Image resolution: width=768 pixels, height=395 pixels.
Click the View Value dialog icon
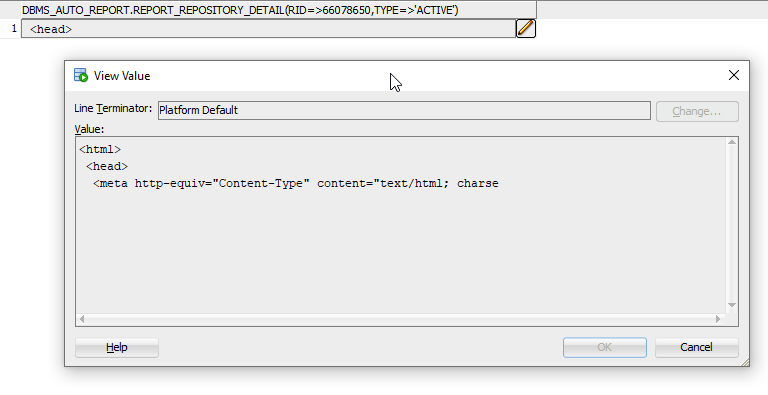pos(81,75)
